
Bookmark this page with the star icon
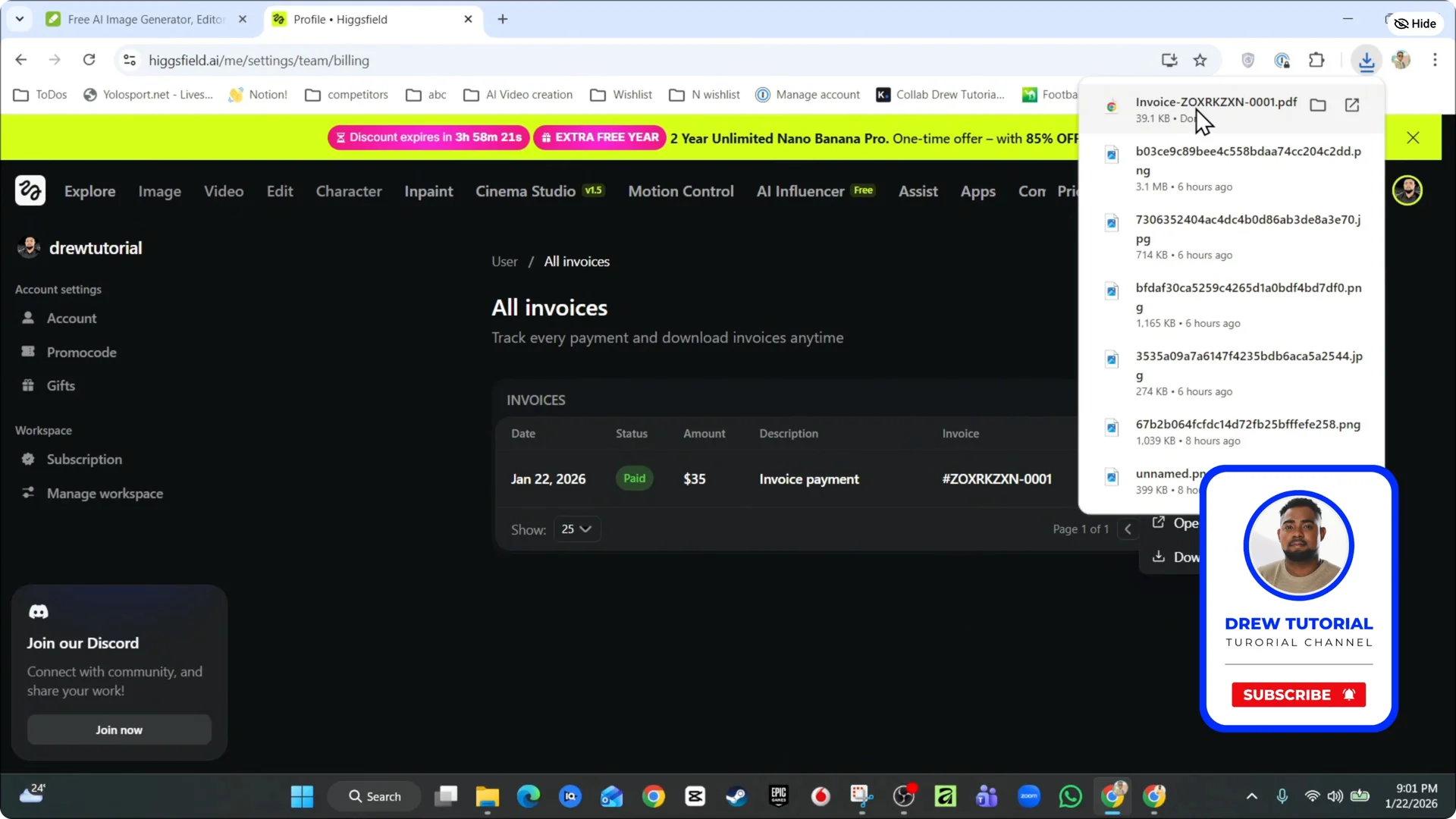(1200, 60)
